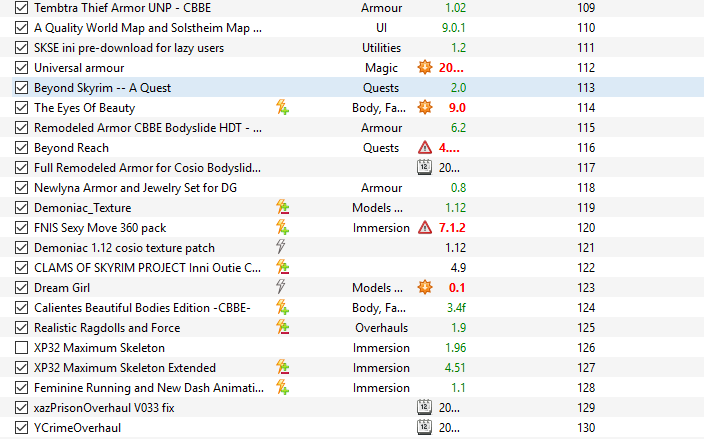The height and width of the screenshot is (439, 704).
Task: Select Realistic Ragdolls and Force name
Action: point(107,328)
